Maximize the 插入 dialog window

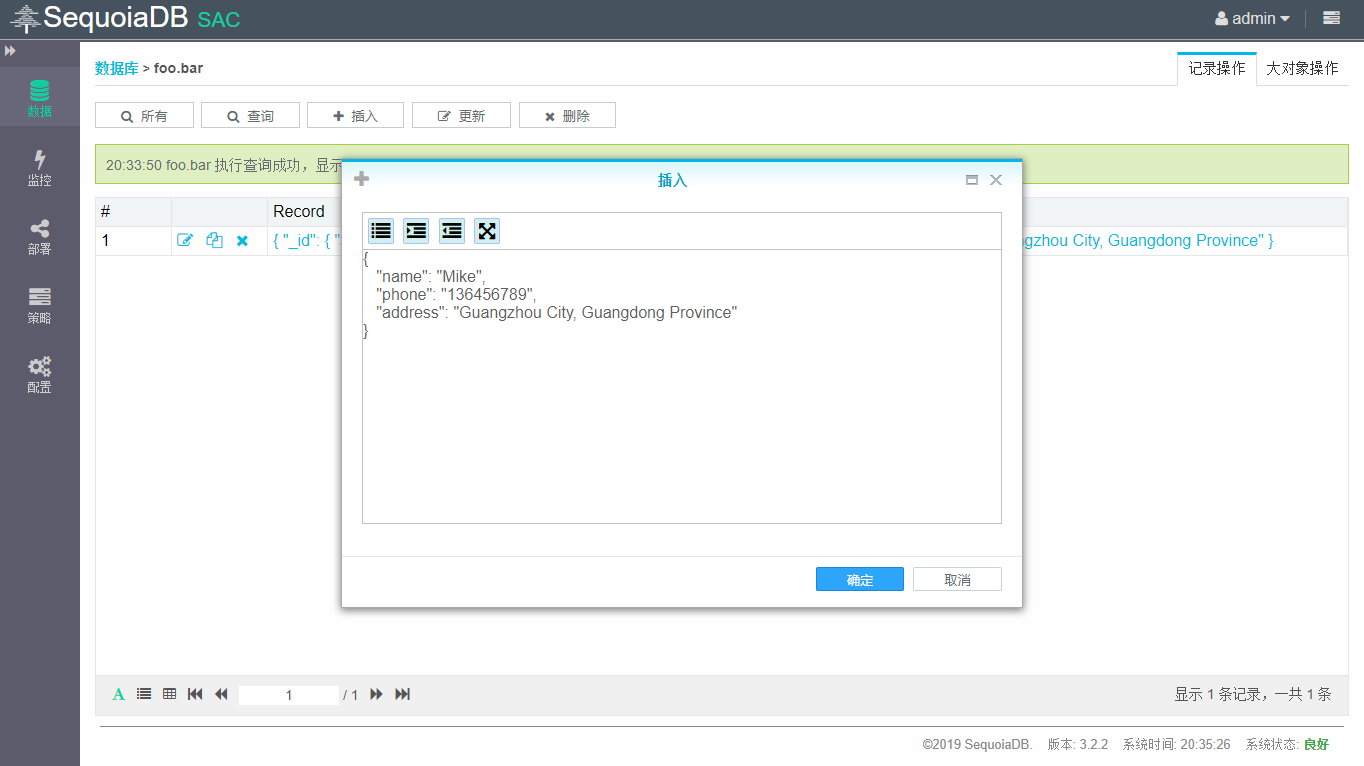(971, 180)
